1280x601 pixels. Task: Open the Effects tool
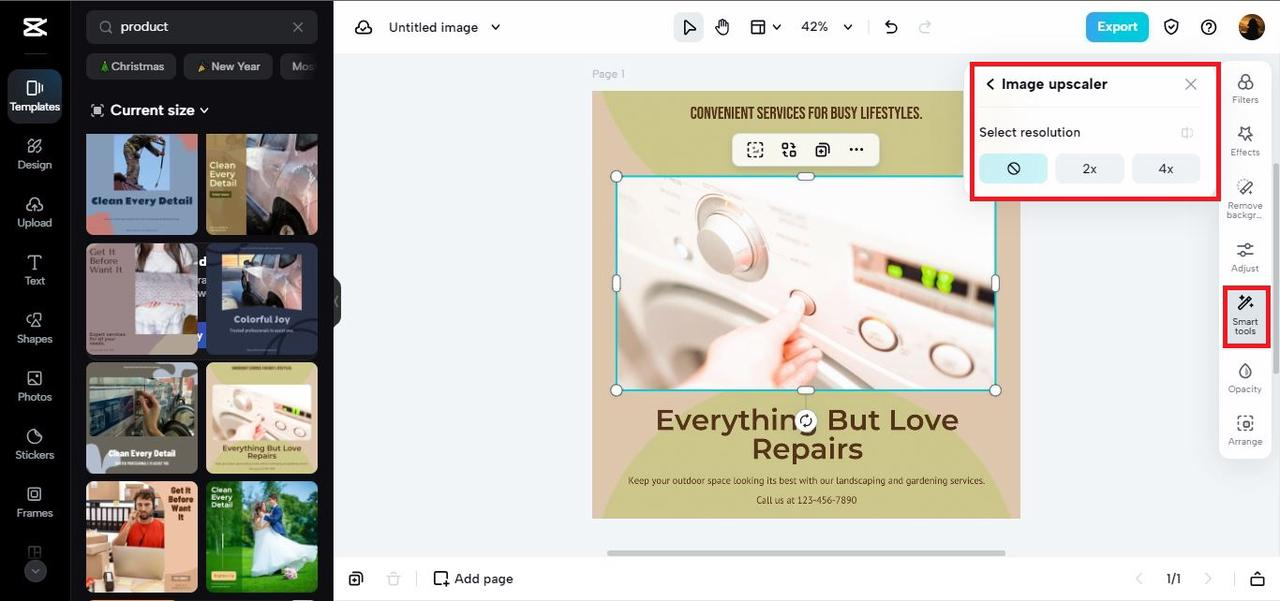tap(1245, 141)
